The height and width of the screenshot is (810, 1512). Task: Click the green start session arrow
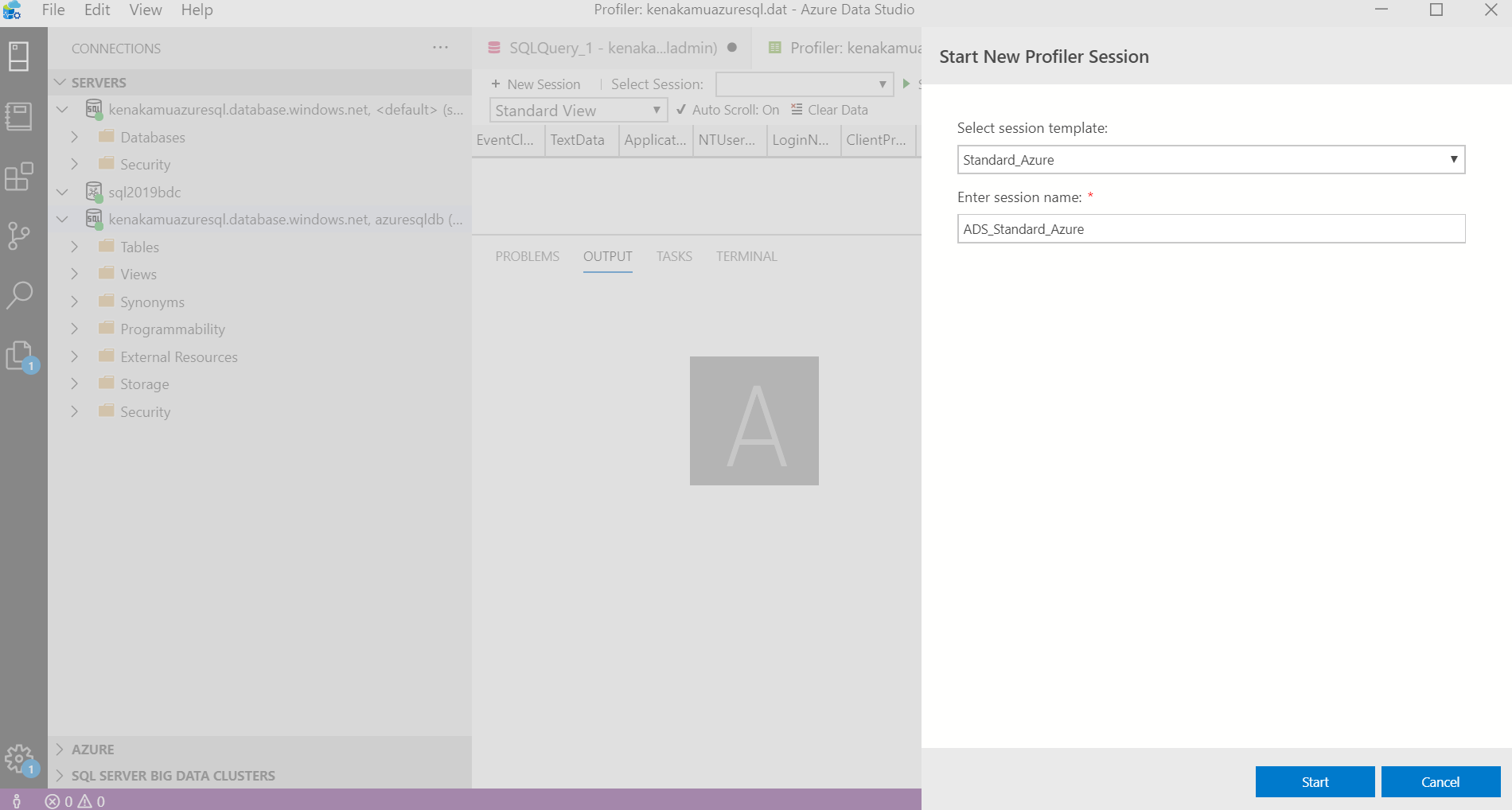point(906,84)
